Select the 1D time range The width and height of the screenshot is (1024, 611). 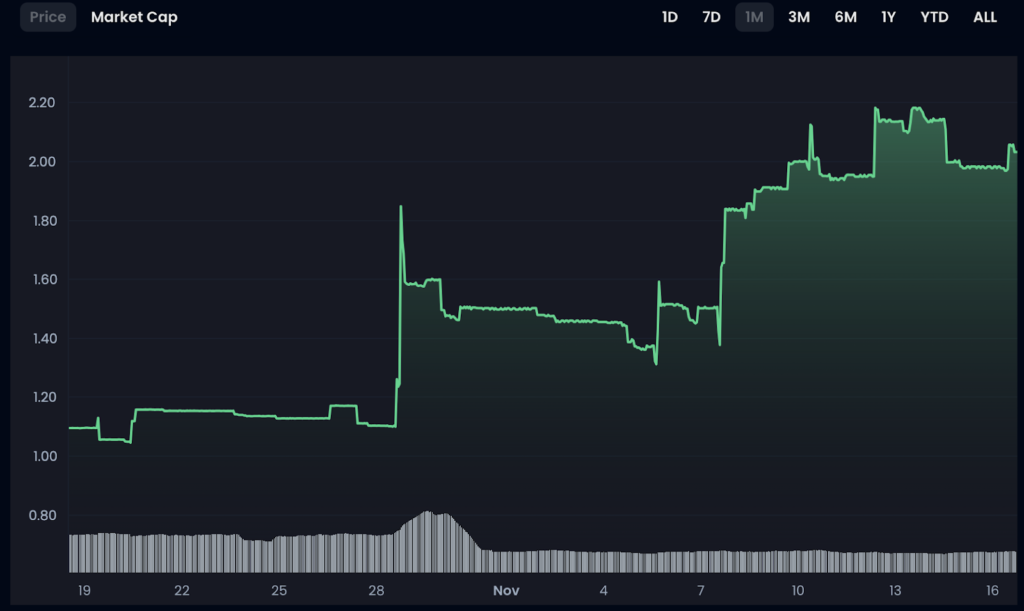(670, 17)
